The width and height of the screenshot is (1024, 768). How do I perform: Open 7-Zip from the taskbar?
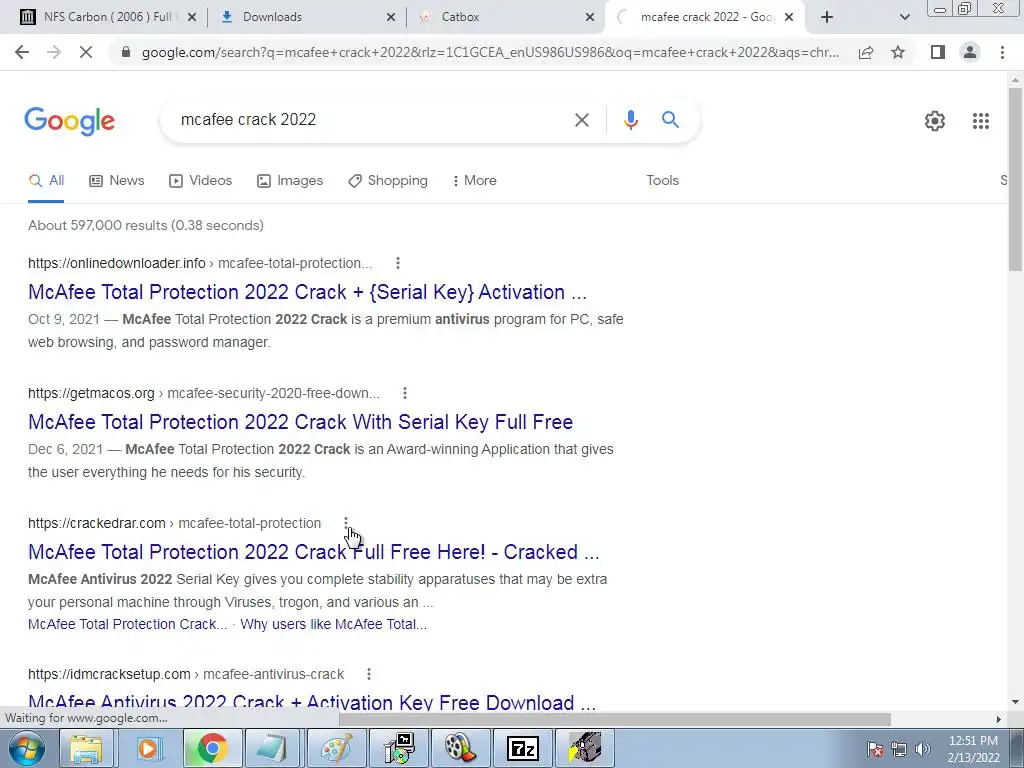coord(522,748)
